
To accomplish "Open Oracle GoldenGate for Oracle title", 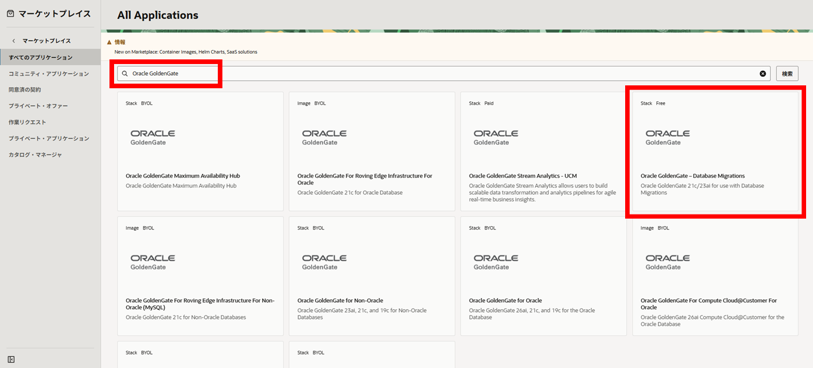I will point(505,301).
